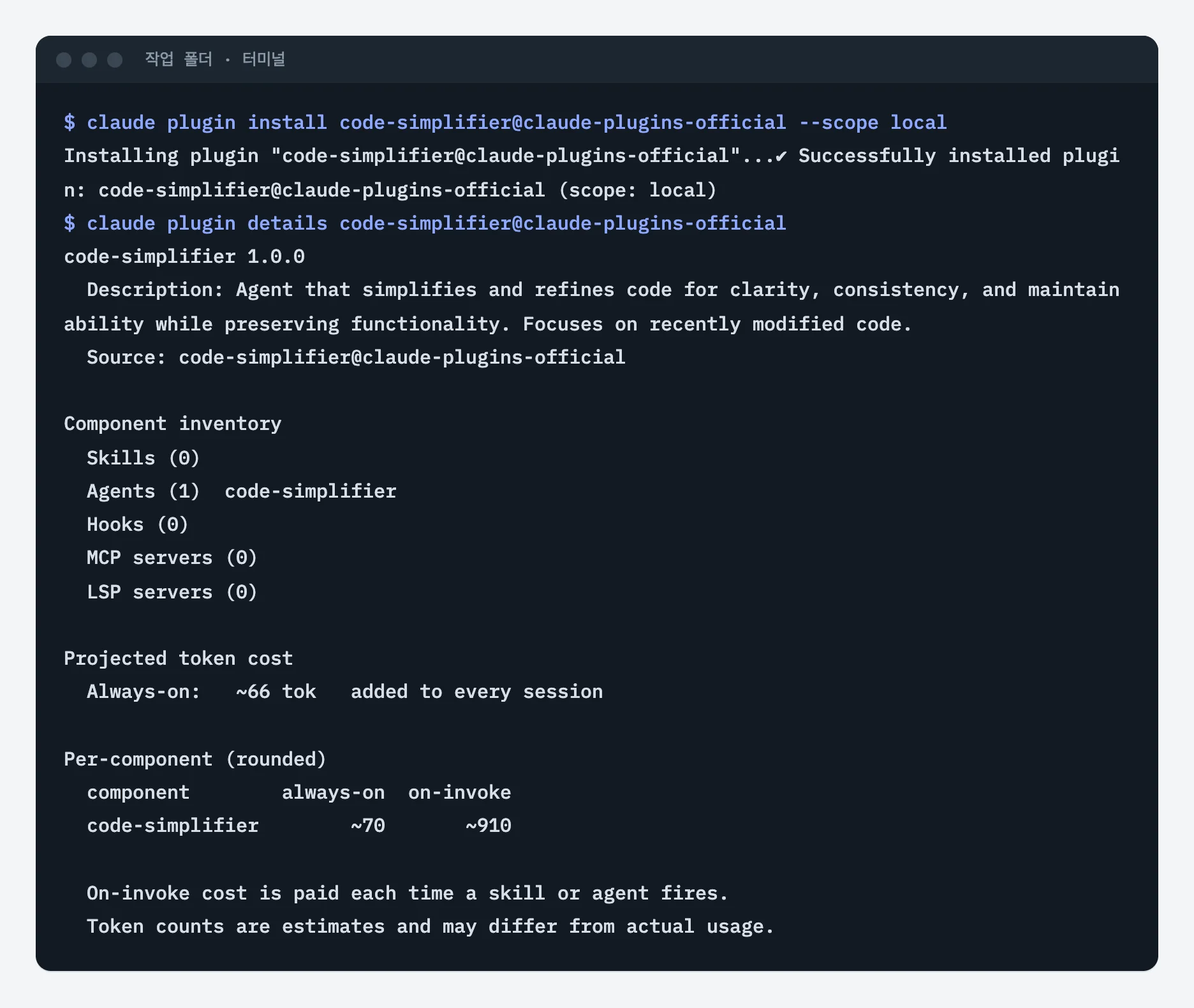Select the '~66 tok' value
1194x1008 pixels.
pyautogui.click(x=276, y=692)
